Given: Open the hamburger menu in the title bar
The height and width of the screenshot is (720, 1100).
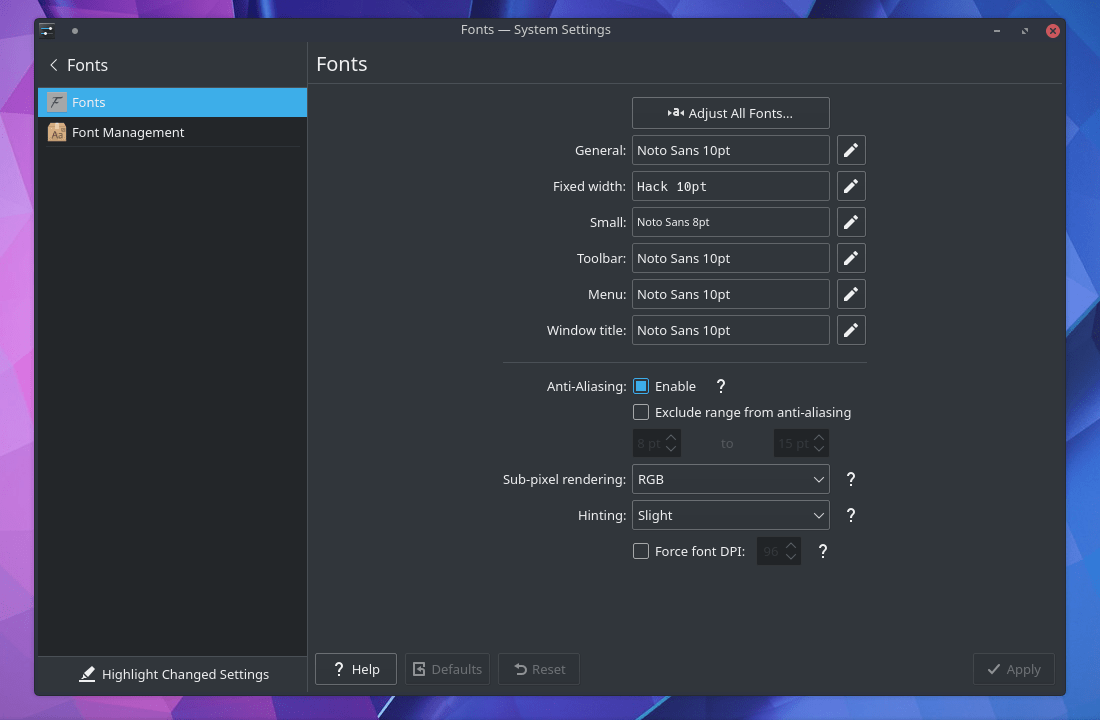Looking at the screenshot, I should [x=46, y=30].
